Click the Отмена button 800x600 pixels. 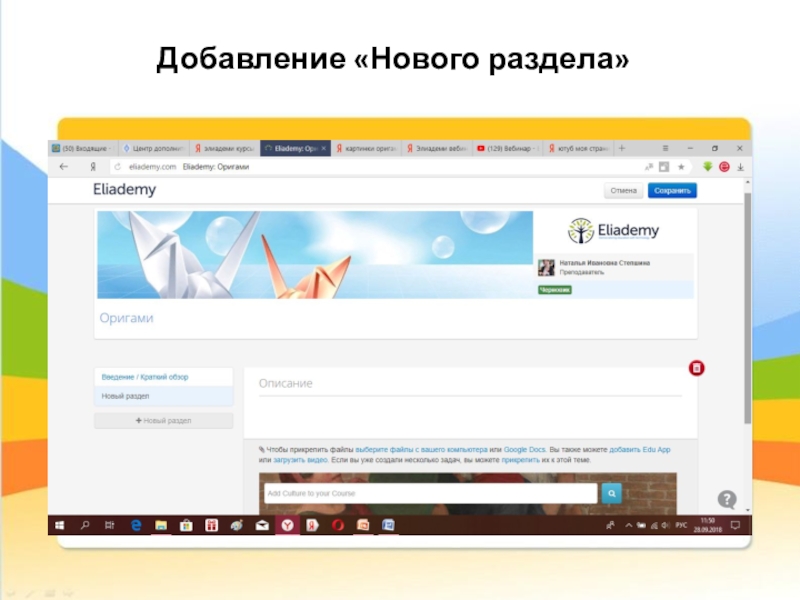(x=623, y=190)
